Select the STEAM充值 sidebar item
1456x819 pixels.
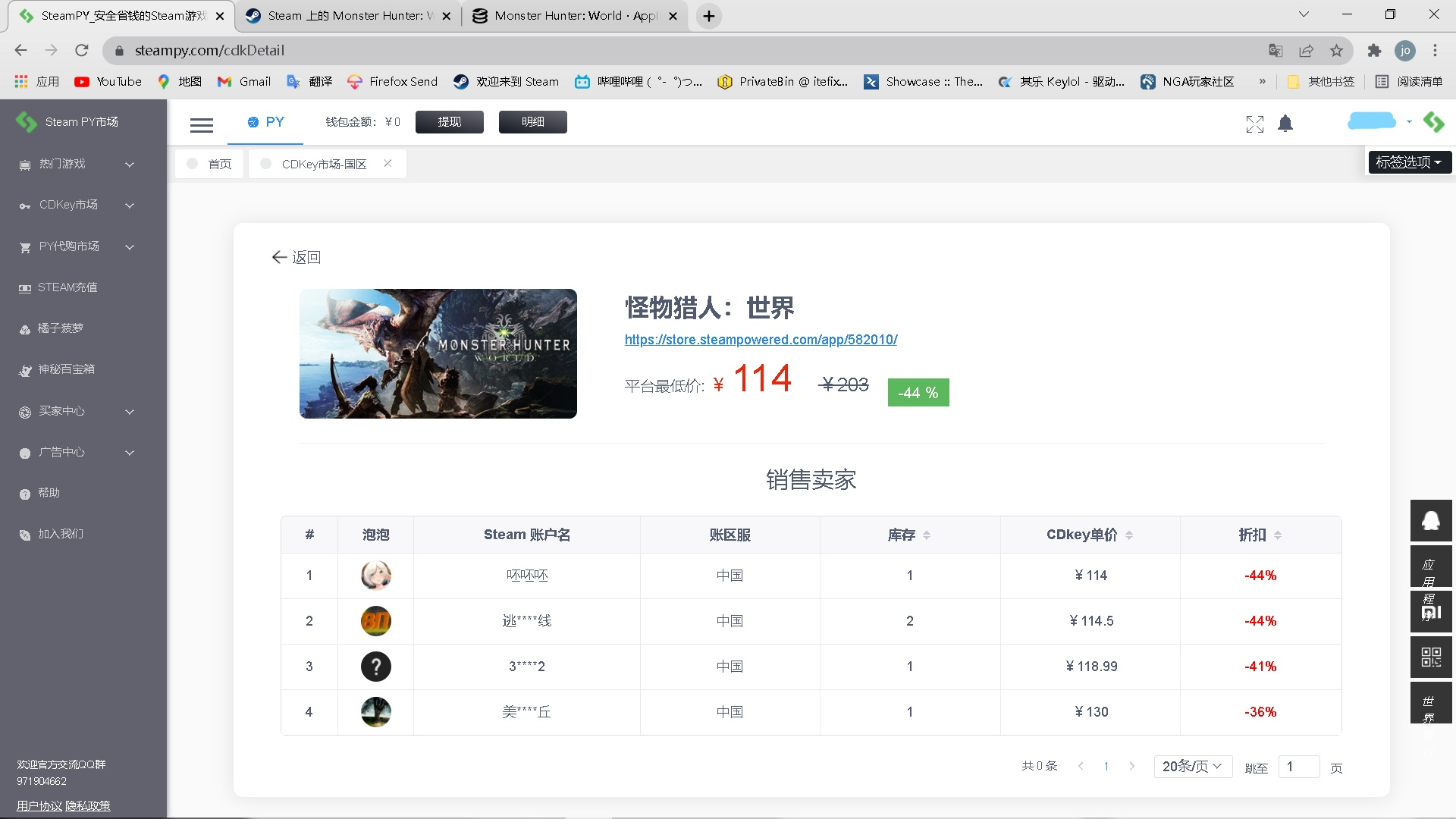[x=67, y=287]
